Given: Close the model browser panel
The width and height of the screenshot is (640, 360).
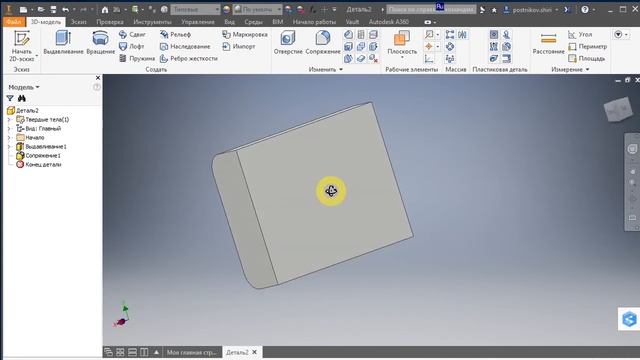Looking at the screenshot, I should click(x=98, y=78).
